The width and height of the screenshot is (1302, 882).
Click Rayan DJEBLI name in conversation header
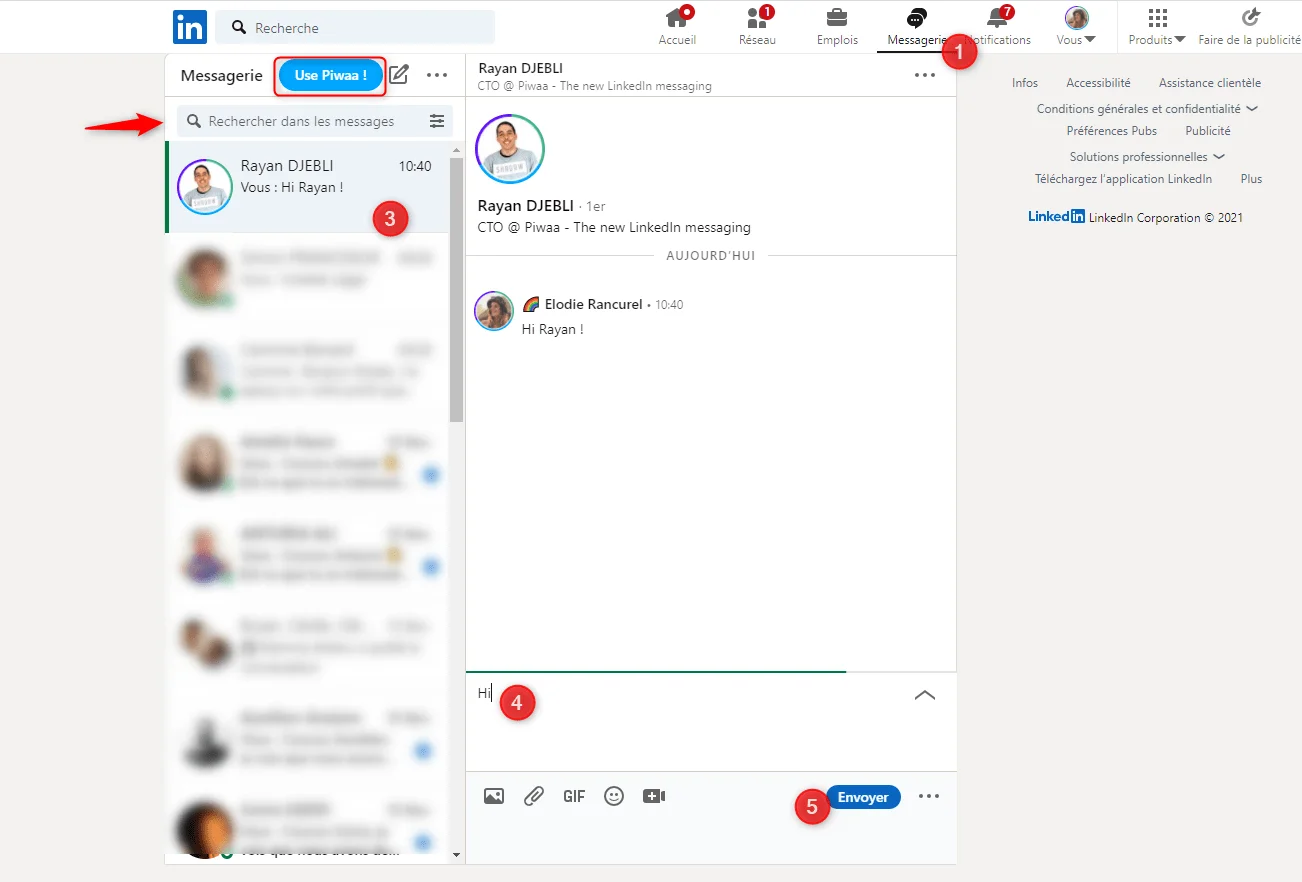click(x=520, y=68)
